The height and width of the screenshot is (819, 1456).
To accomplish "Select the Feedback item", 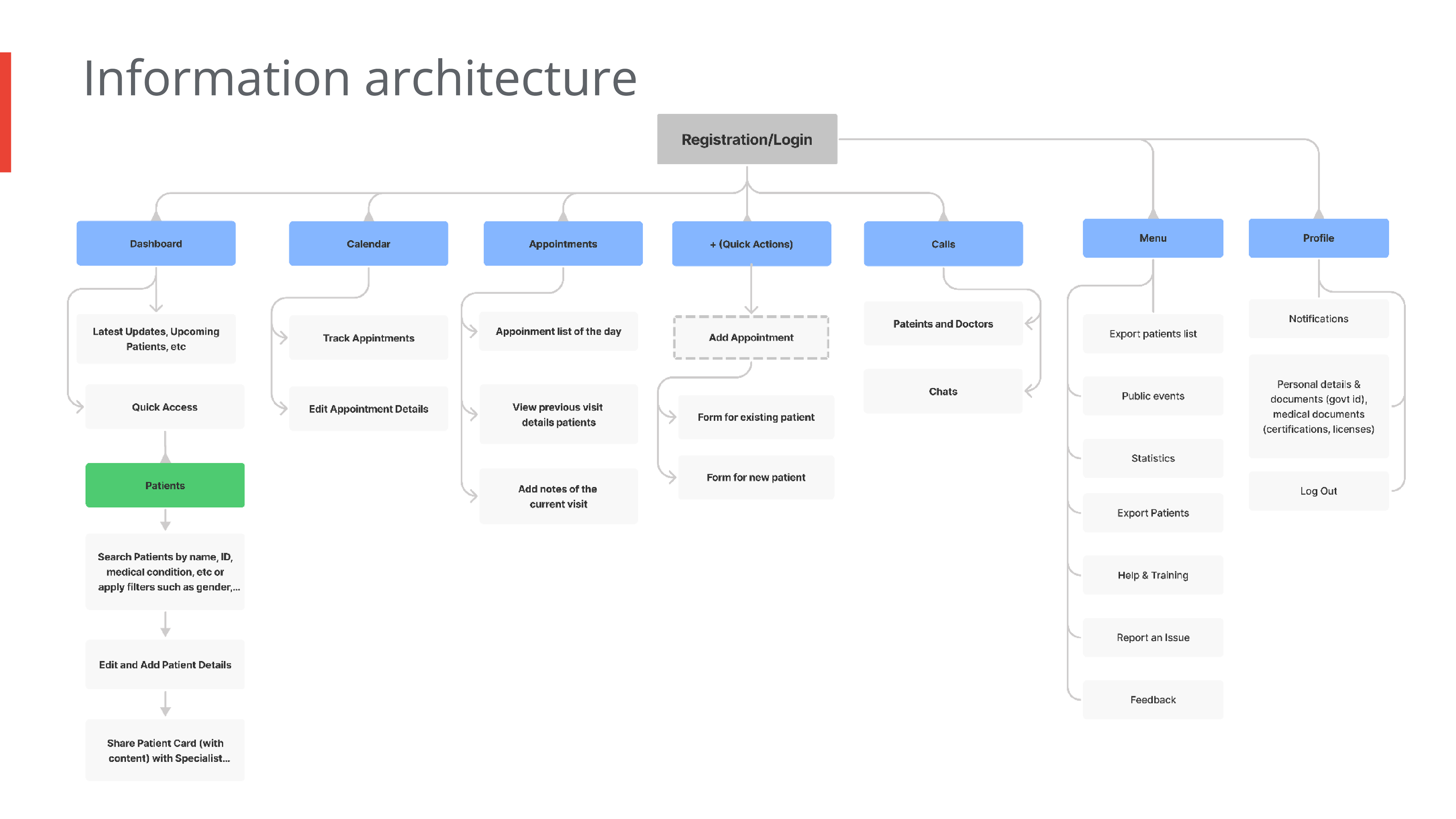I will [x=1153, y=699].
